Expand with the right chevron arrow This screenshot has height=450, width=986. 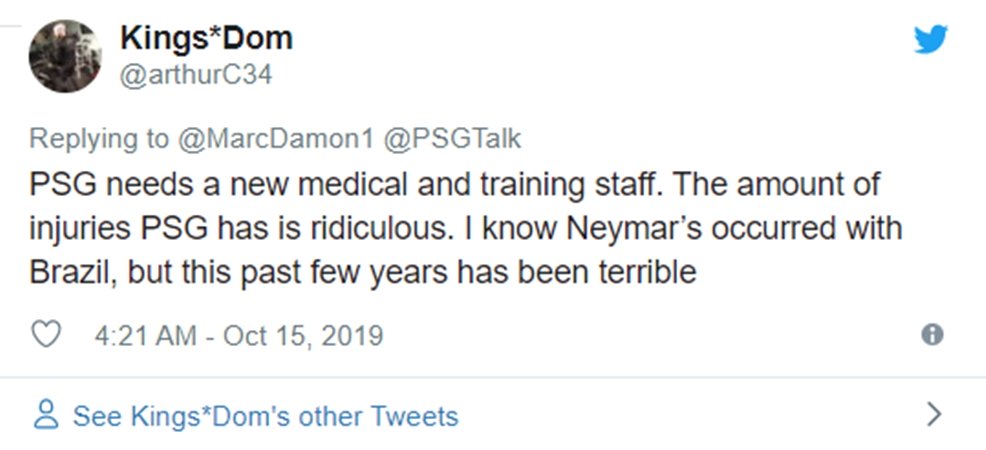click(x=934, y=414)
